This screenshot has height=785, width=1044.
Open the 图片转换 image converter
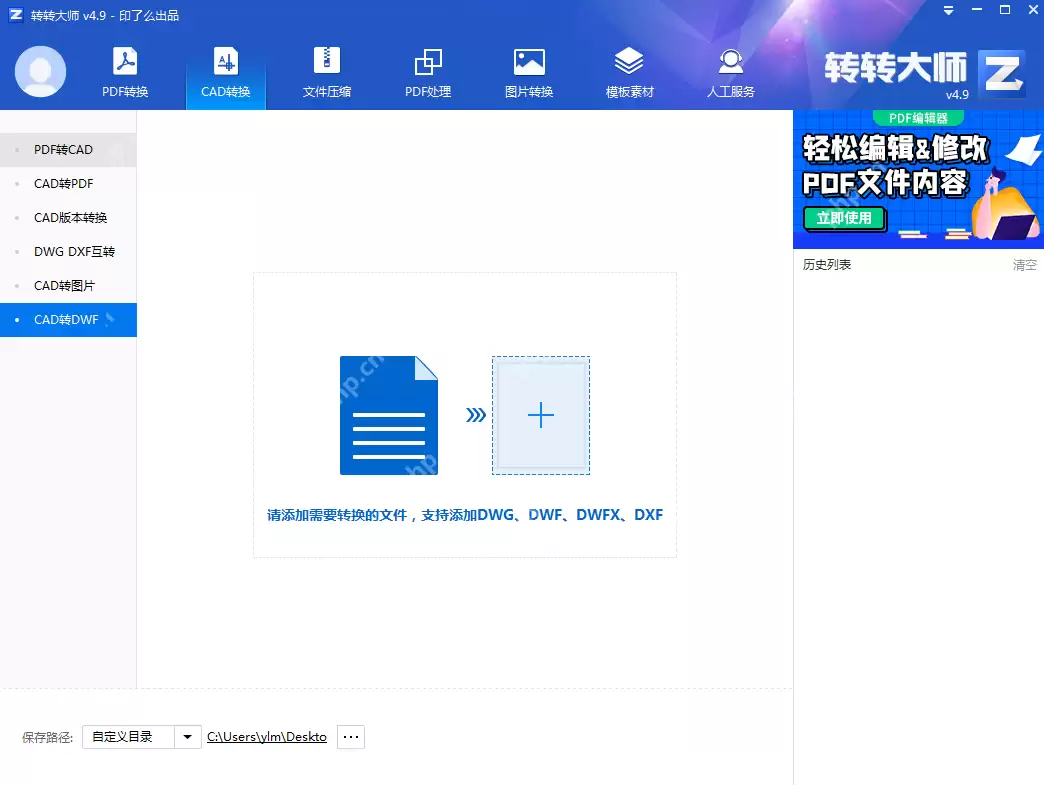click(528, 70)
